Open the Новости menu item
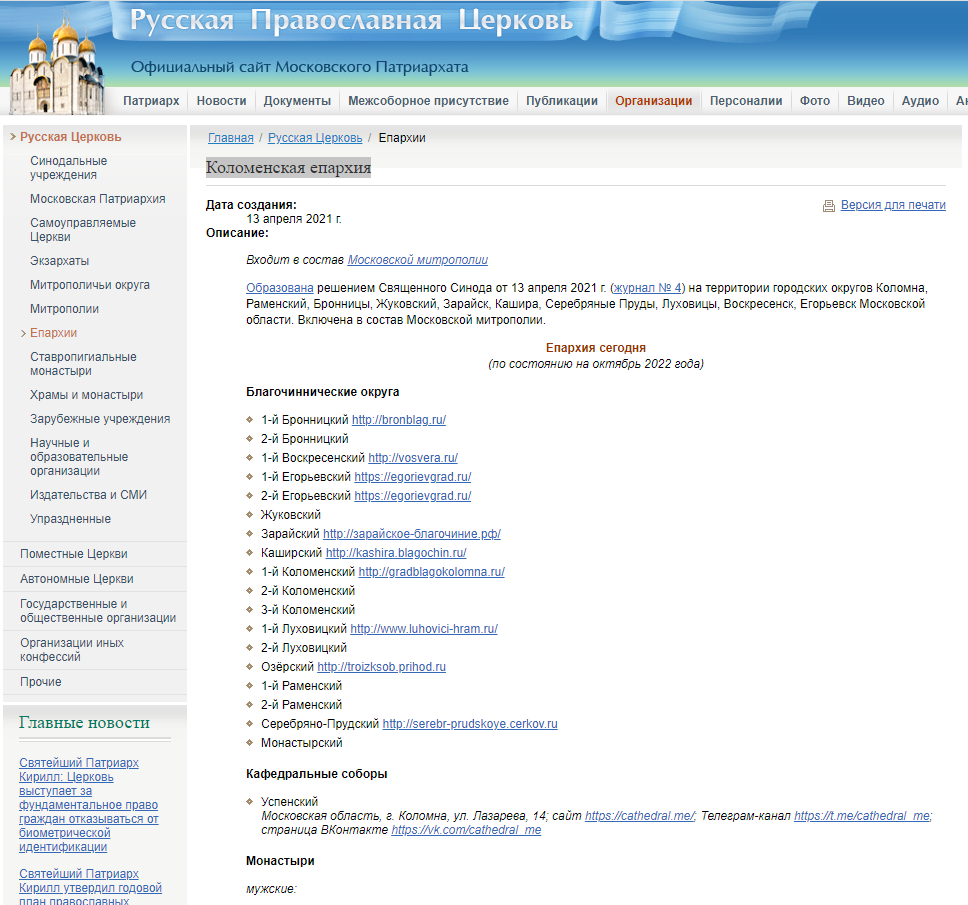The image size is (968, 905). (x=222, y=101)
